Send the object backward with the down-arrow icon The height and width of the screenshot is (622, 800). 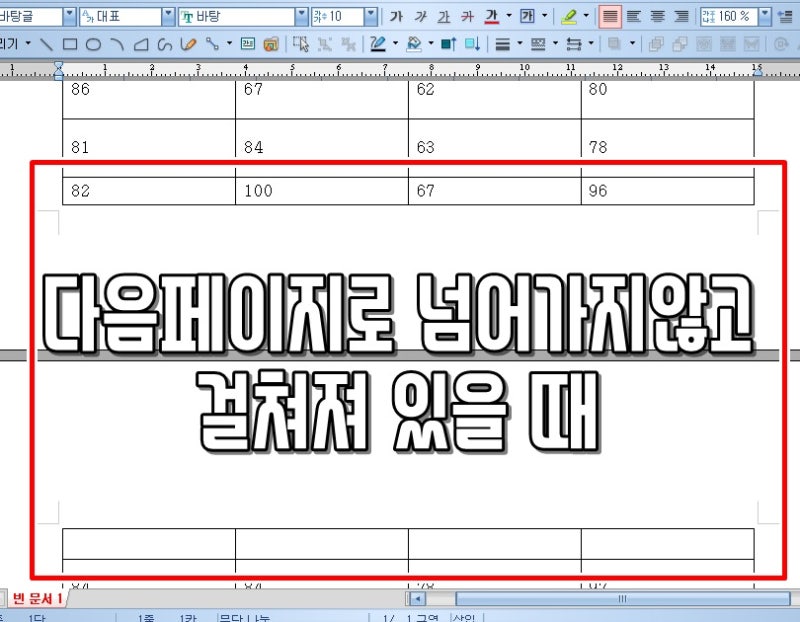pyautogui.click(x=472, y=44)
